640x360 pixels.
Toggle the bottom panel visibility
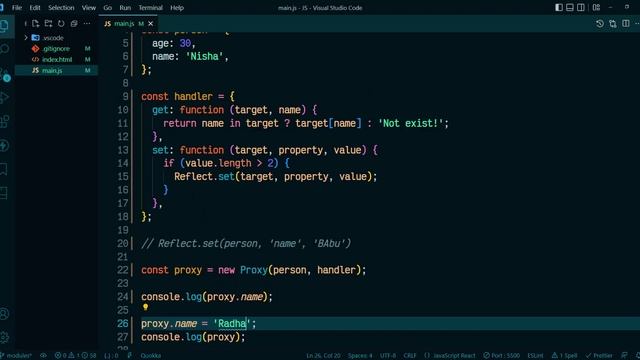(x=570, y=7)
